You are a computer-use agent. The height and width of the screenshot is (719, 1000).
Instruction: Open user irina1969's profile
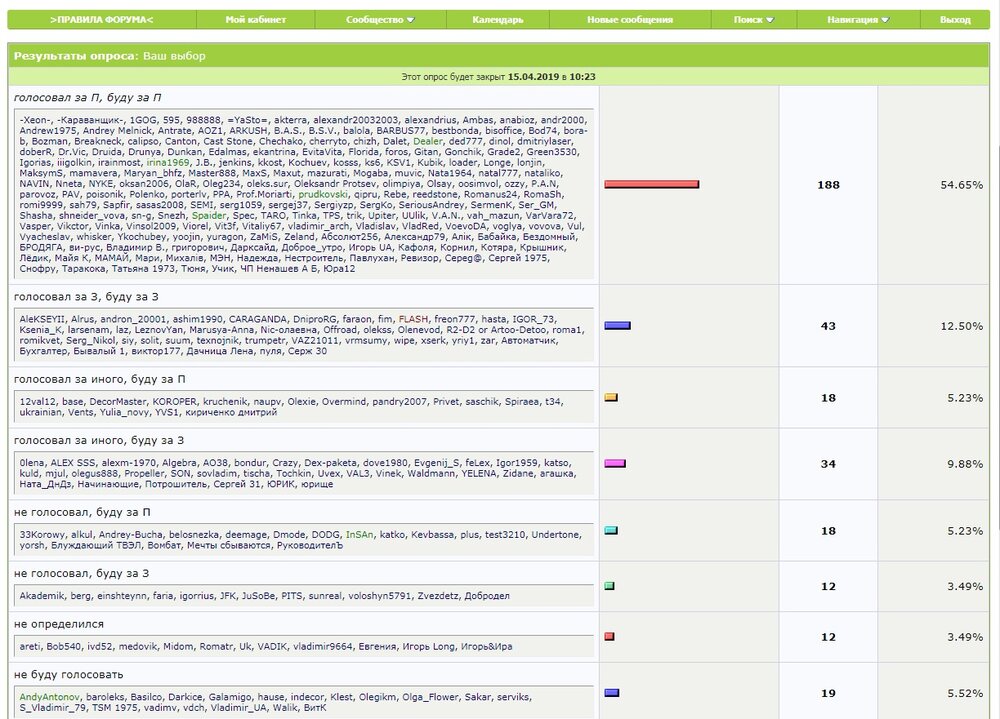pos(168,163)
